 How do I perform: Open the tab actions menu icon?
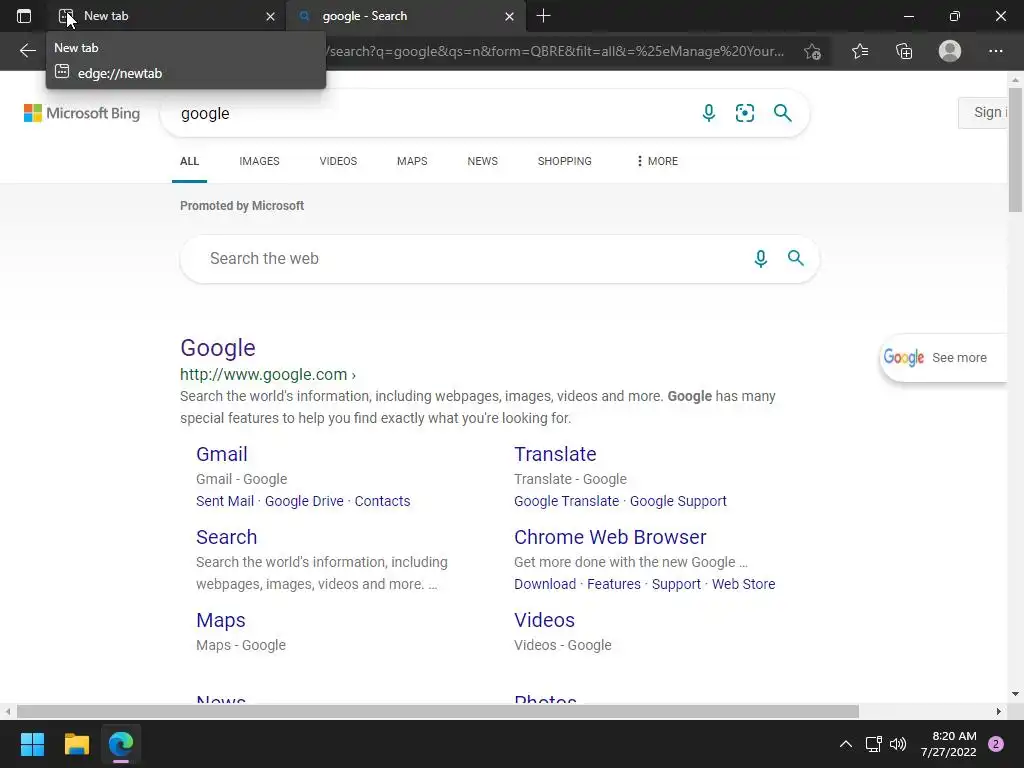click(24, 16)
